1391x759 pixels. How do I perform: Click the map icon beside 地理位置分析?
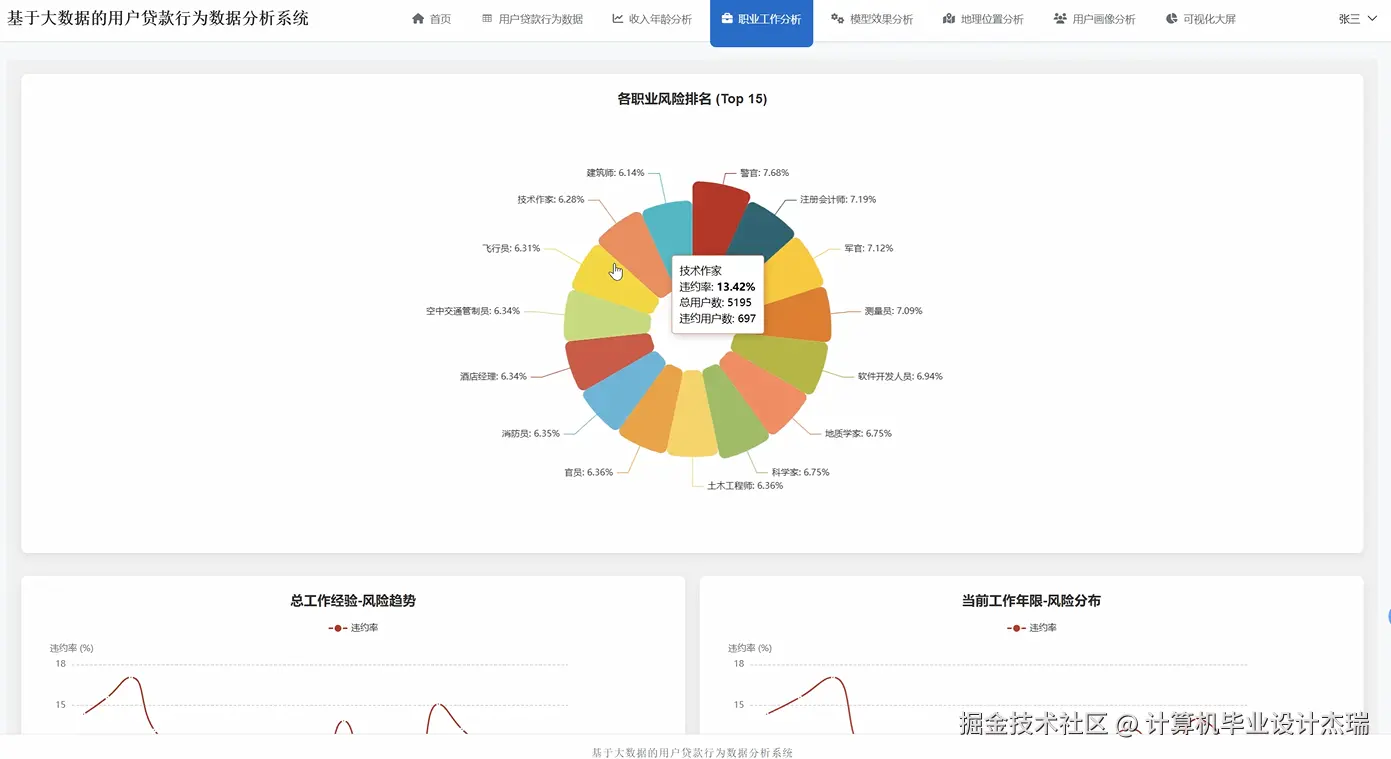tap(949, 19)
